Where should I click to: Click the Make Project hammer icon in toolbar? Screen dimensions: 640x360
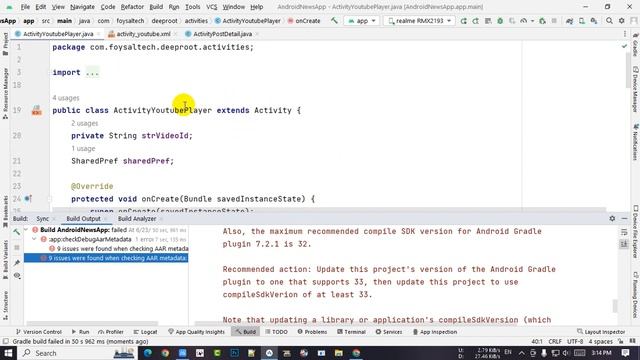[x=334, y=20]
